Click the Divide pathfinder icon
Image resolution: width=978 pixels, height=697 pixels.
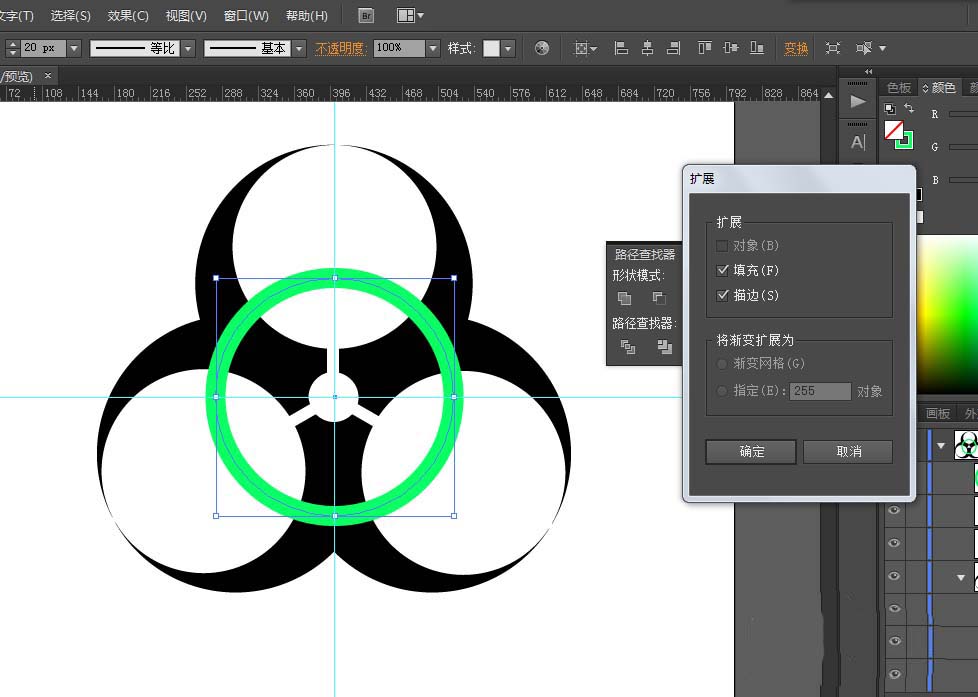point(627,347)
